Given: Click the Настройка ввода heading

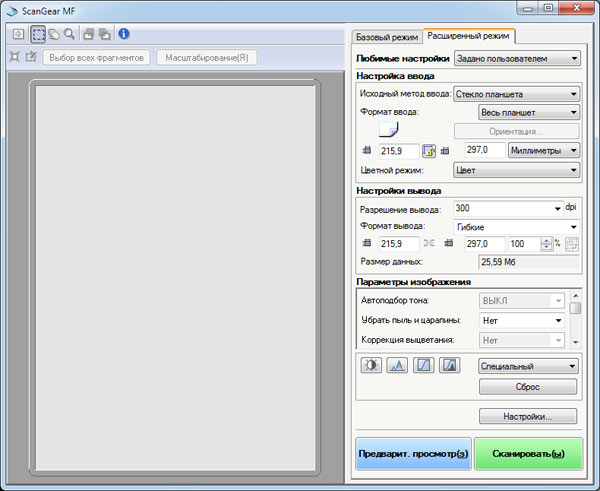Looking at the screenshot, I should 395,76.
